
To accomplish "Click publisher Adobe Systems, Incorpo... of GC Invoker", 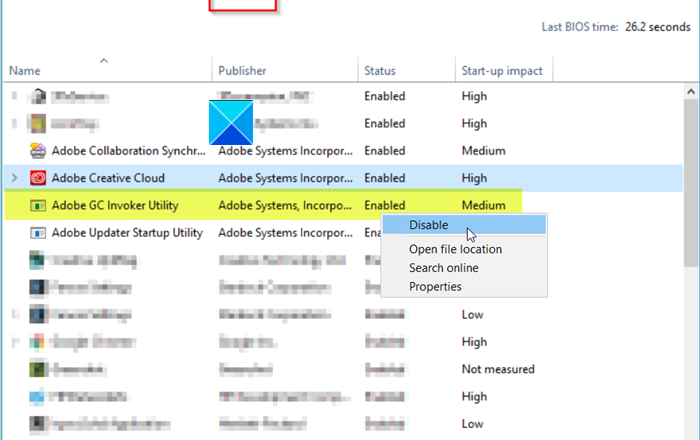I will coord(285,205).
